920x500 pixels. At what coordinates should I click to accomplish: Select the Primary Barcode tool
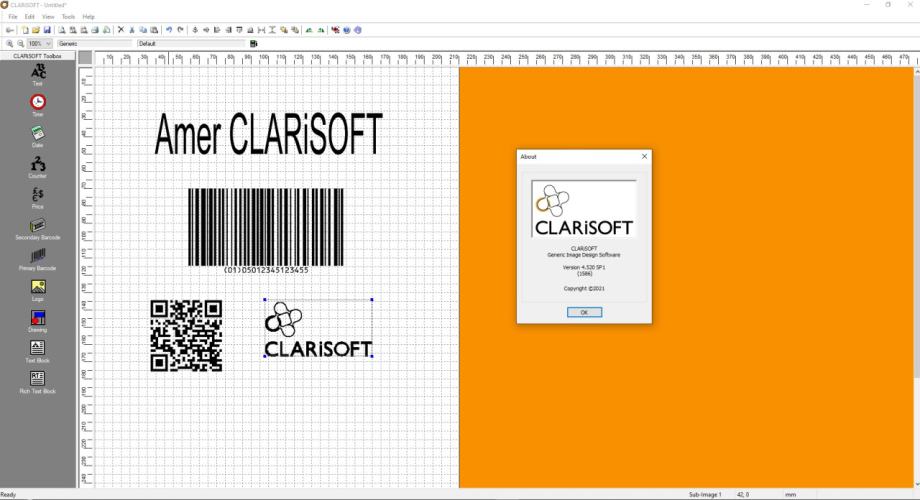38,259
